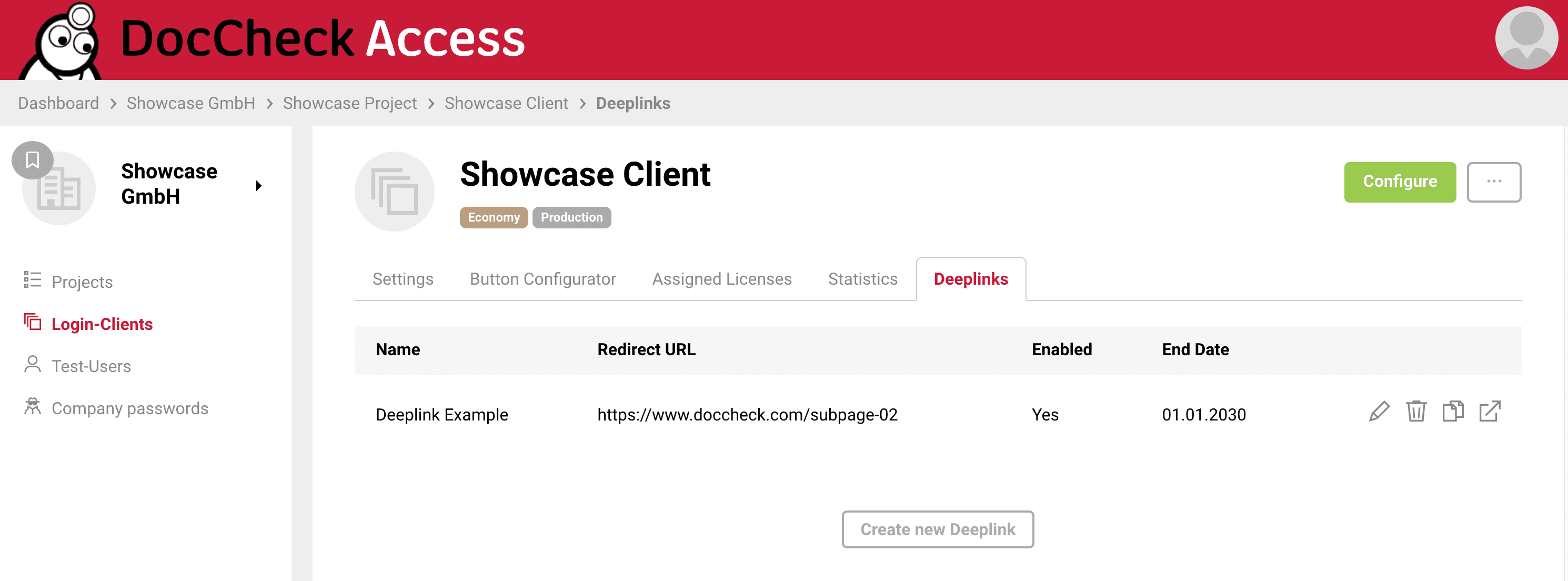
Task: Click the Showcase GmbH building avatar
Action: point(59,188)
